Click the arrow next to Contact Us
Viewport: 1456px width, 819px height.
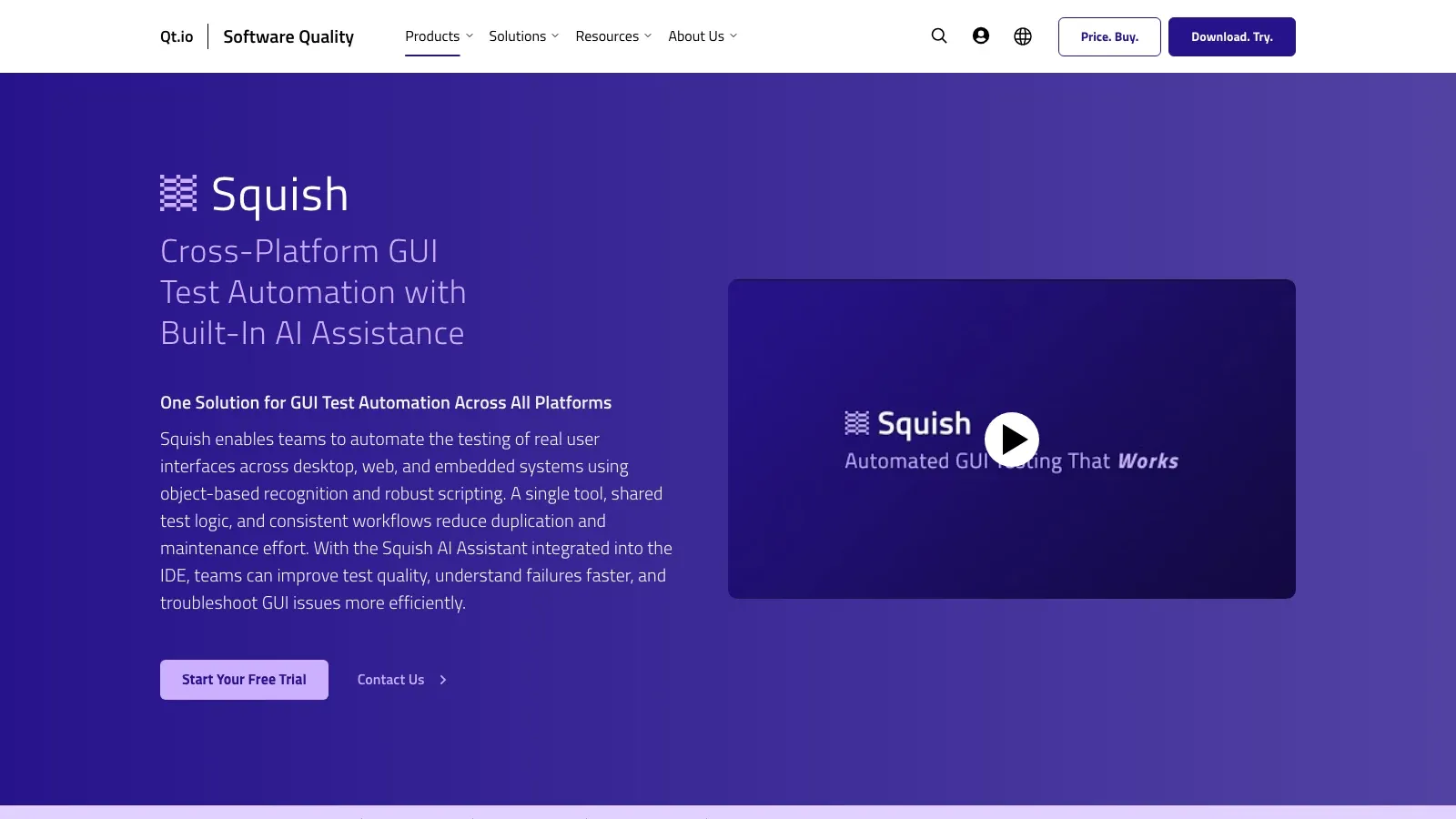click(x=443, y=680)
